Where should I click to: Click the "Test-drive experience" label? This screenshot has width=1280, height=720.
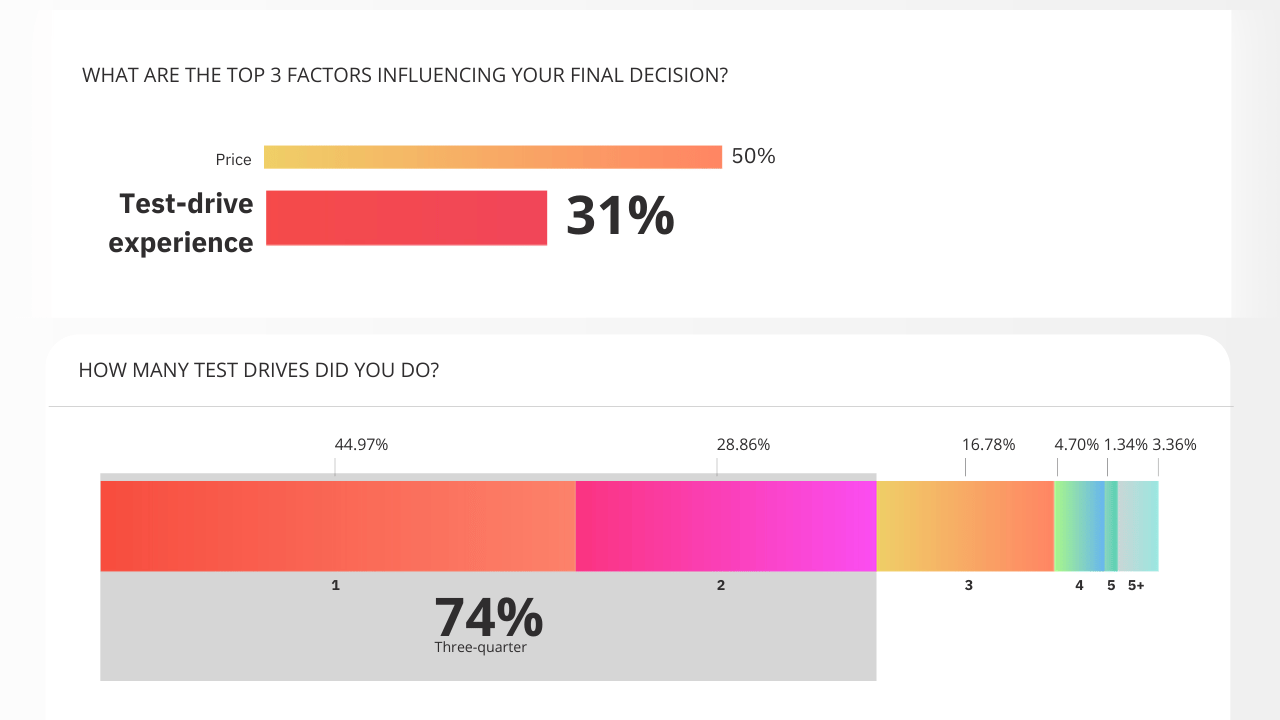click(181, 223)
